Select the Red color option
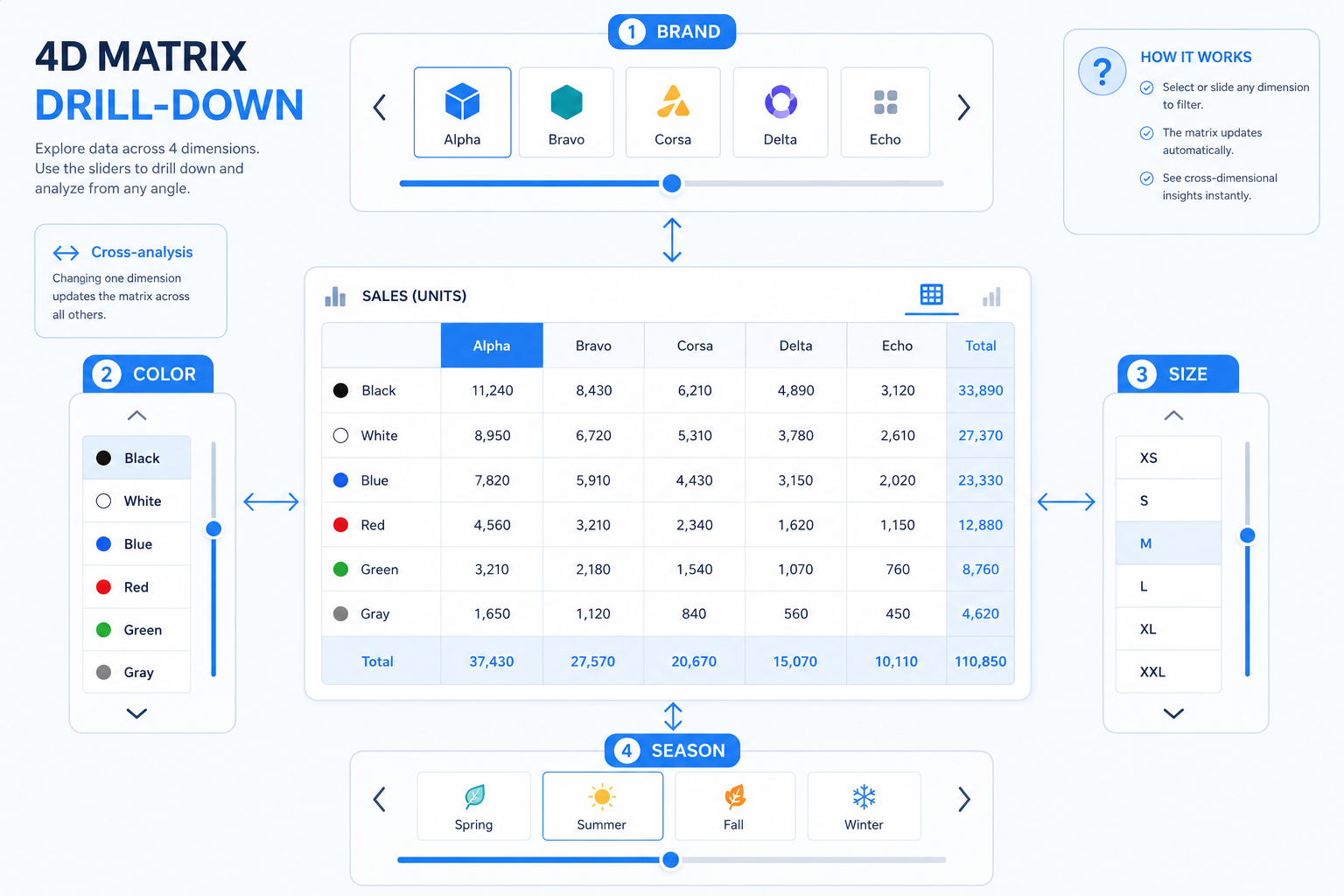Screen dimensions: 1344x896 click(136, 587)
